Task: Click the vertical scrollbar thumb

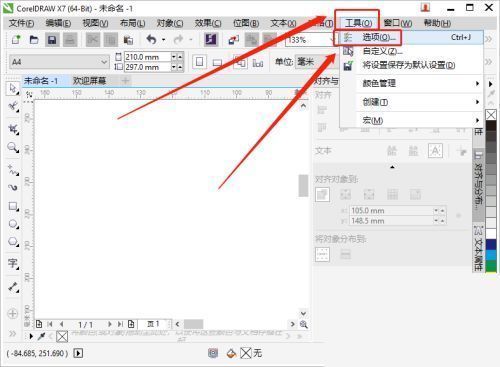Action: [x=303, y=185]
